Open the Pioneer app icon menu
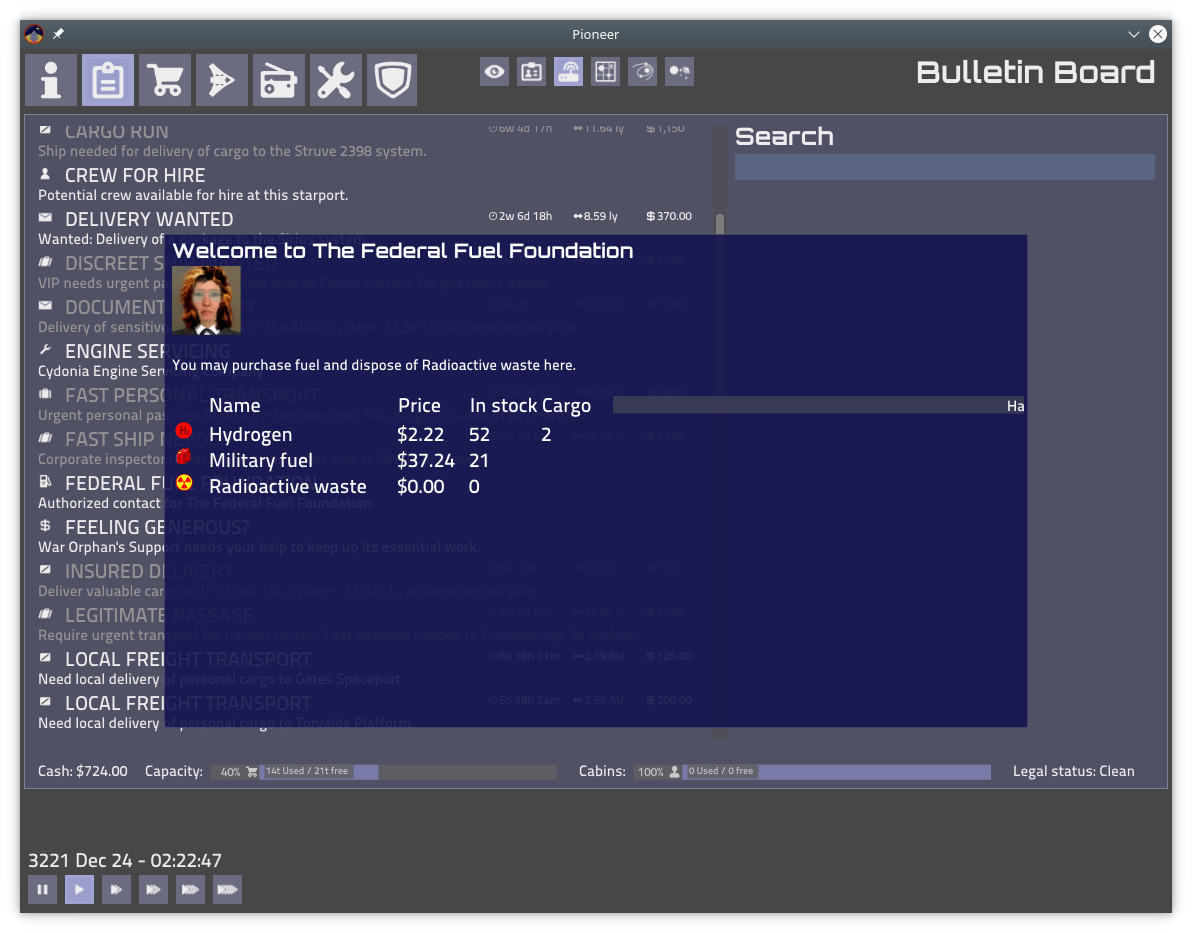This screenshot has height=933, width=1192. pyautogui.click(x=34, y=34)
